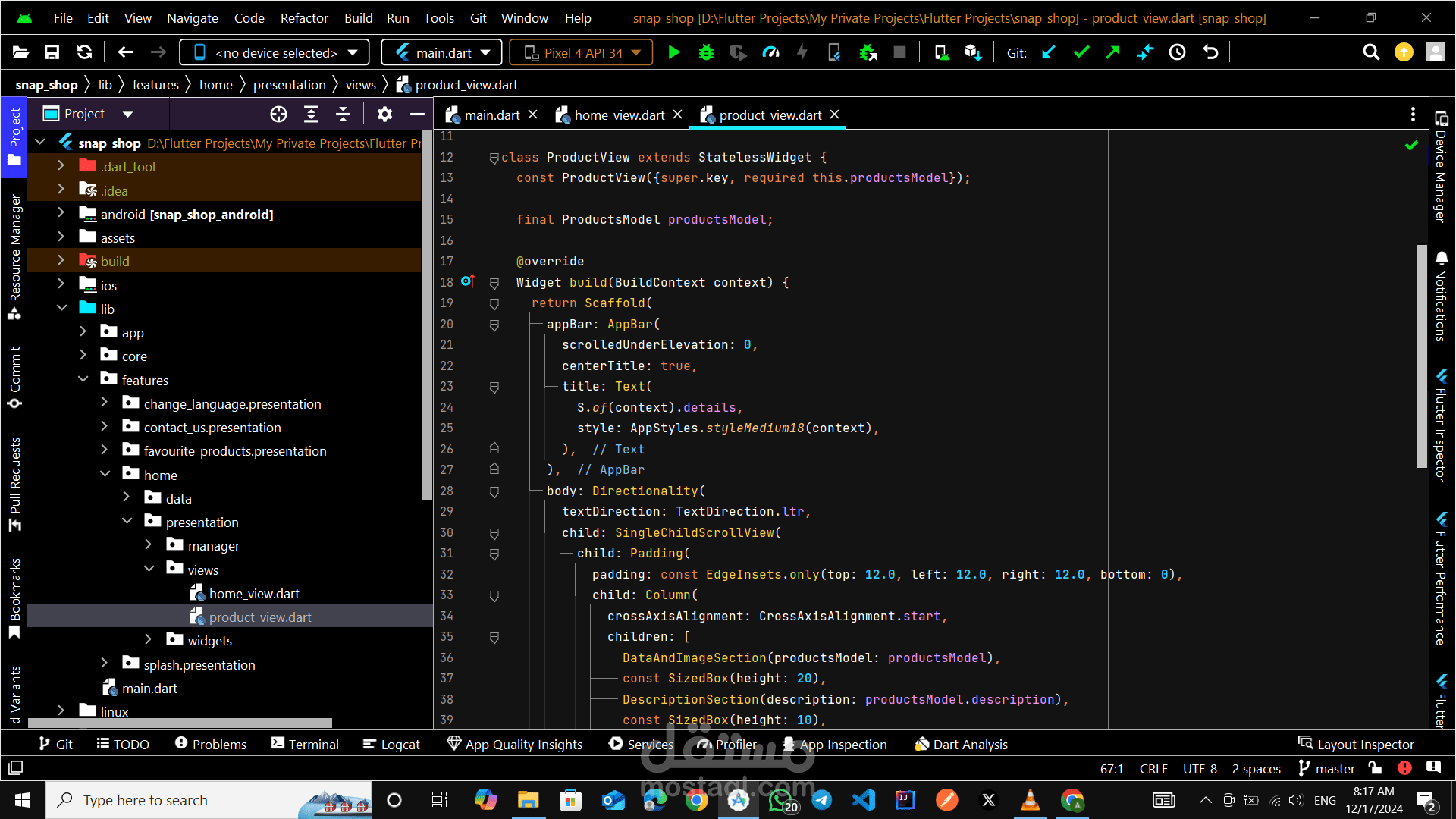Viewport: 1456px width, 819px height.
Task: Open the Refactor menu
Action: pos(303,18)
